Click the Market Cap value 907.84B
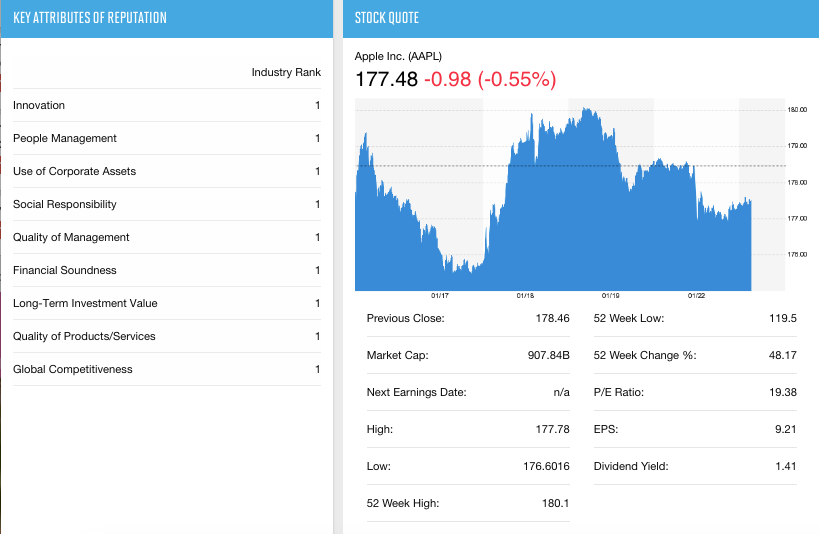The image size is (819, 534). (x=548, y=356)
